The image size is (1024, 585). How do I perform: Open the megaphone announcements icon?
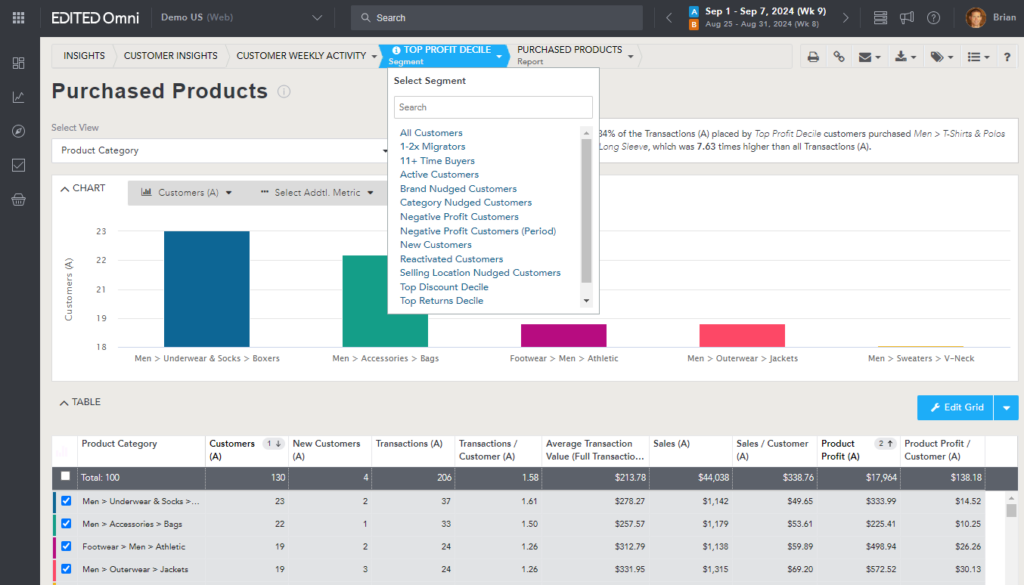907,18
